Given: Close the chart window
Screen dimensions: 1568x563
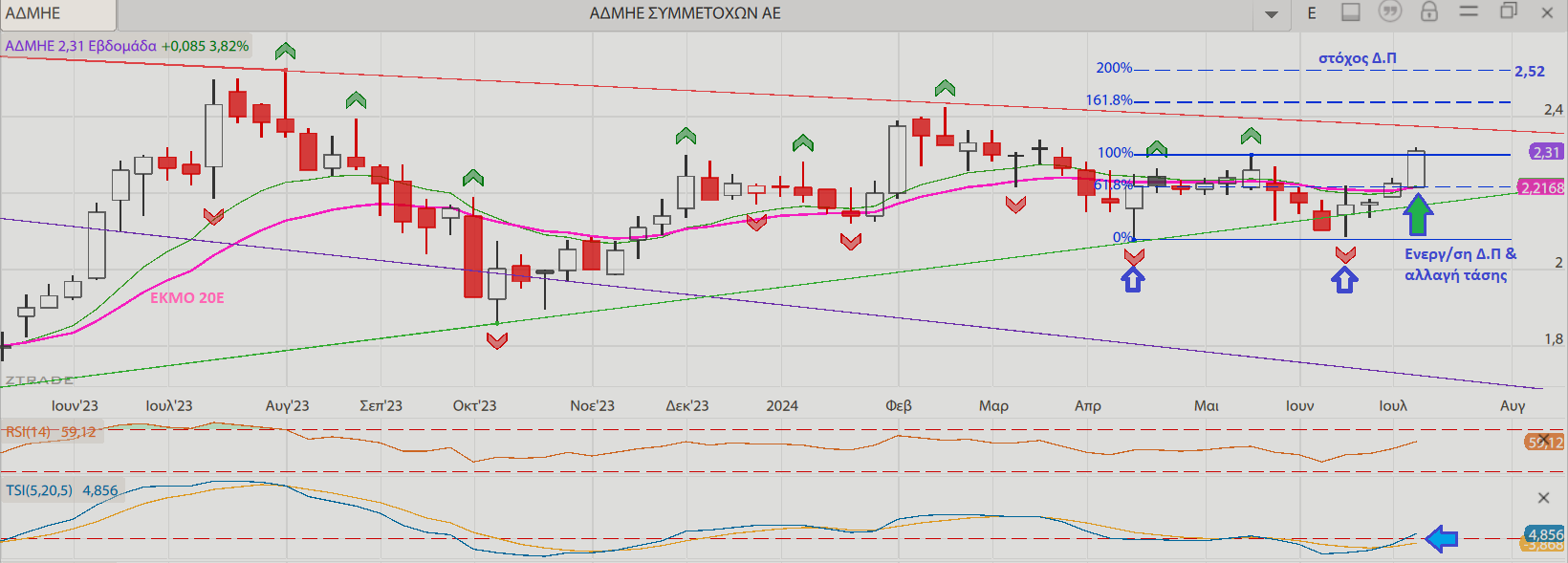Looking at the screenshot, I should click(1547, 12).
